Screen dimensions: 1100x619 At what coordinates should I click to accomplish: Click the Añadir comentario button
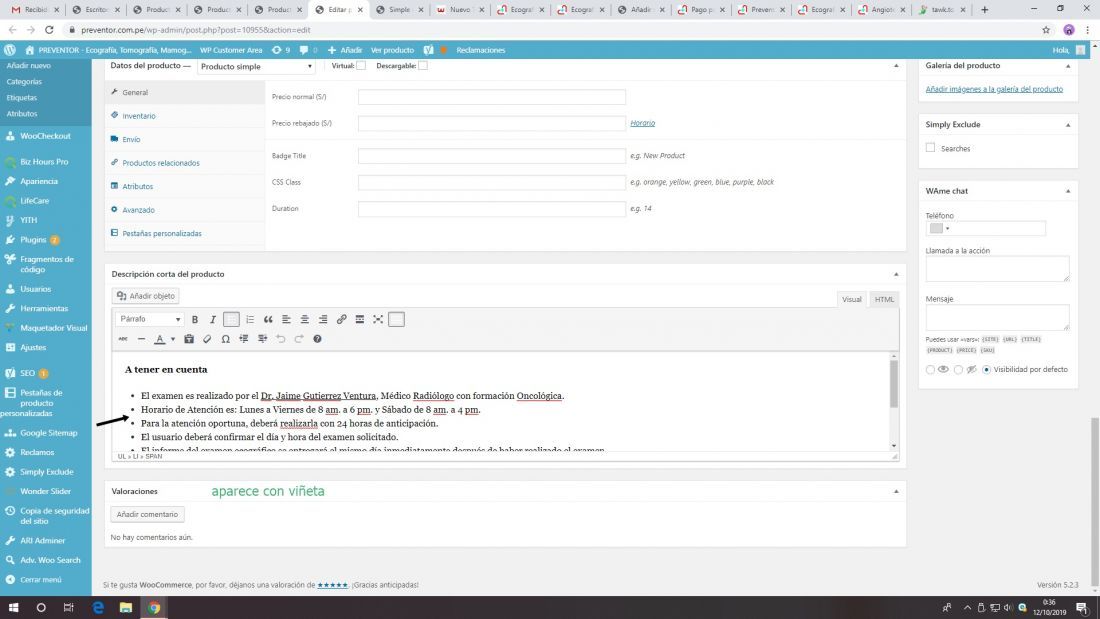147,514
